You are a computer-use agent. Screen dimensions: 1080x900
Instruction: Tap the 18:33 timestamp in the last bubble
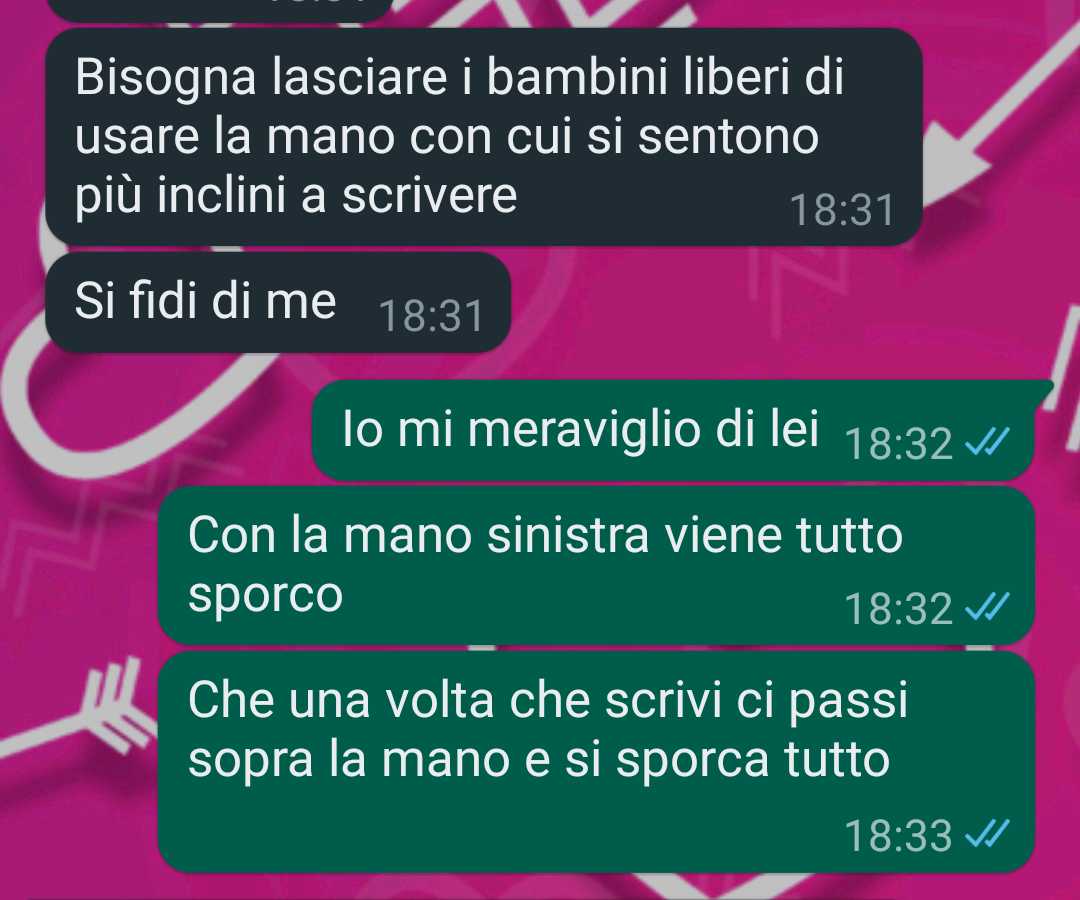pos(898,835)
